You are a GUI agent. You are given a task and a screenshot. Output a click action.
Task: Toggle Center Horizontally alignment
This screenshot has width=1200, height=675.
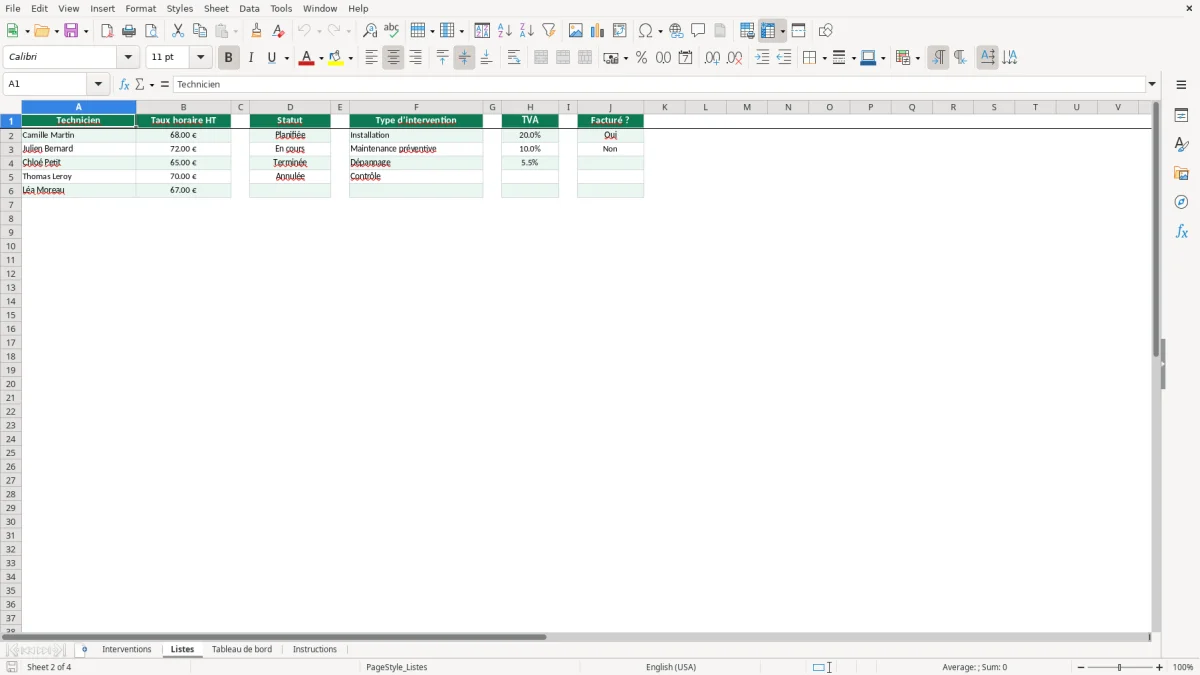(x=394, y=58)
